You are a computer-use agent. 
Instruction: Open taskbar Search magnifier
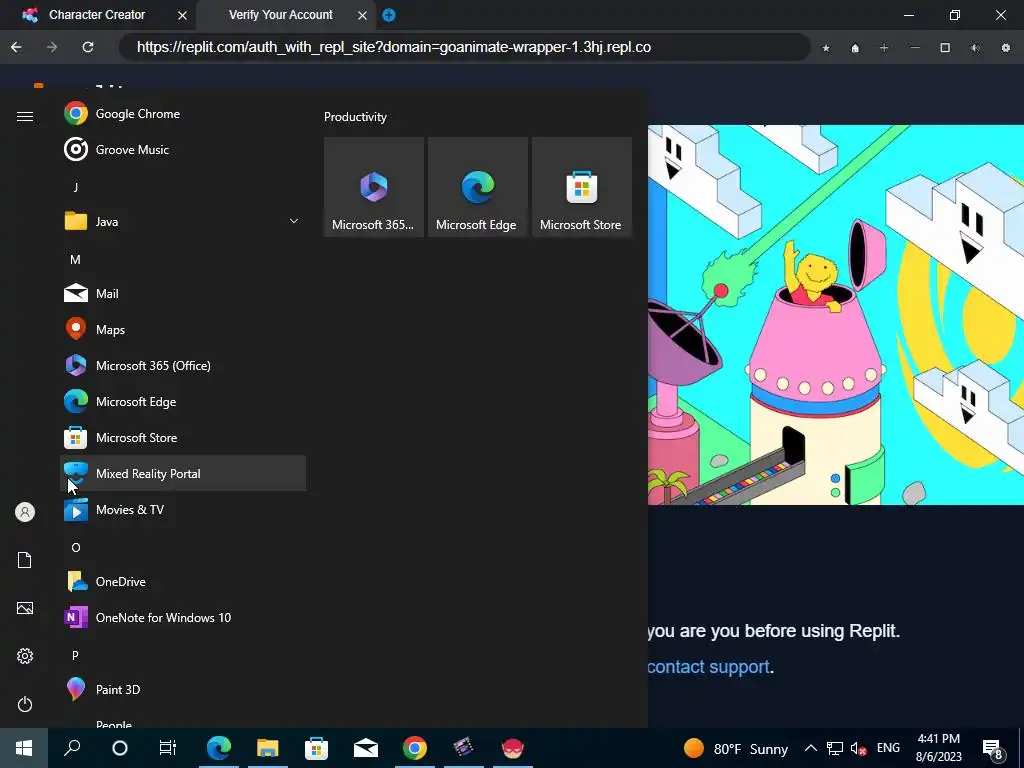coord(72,748)
